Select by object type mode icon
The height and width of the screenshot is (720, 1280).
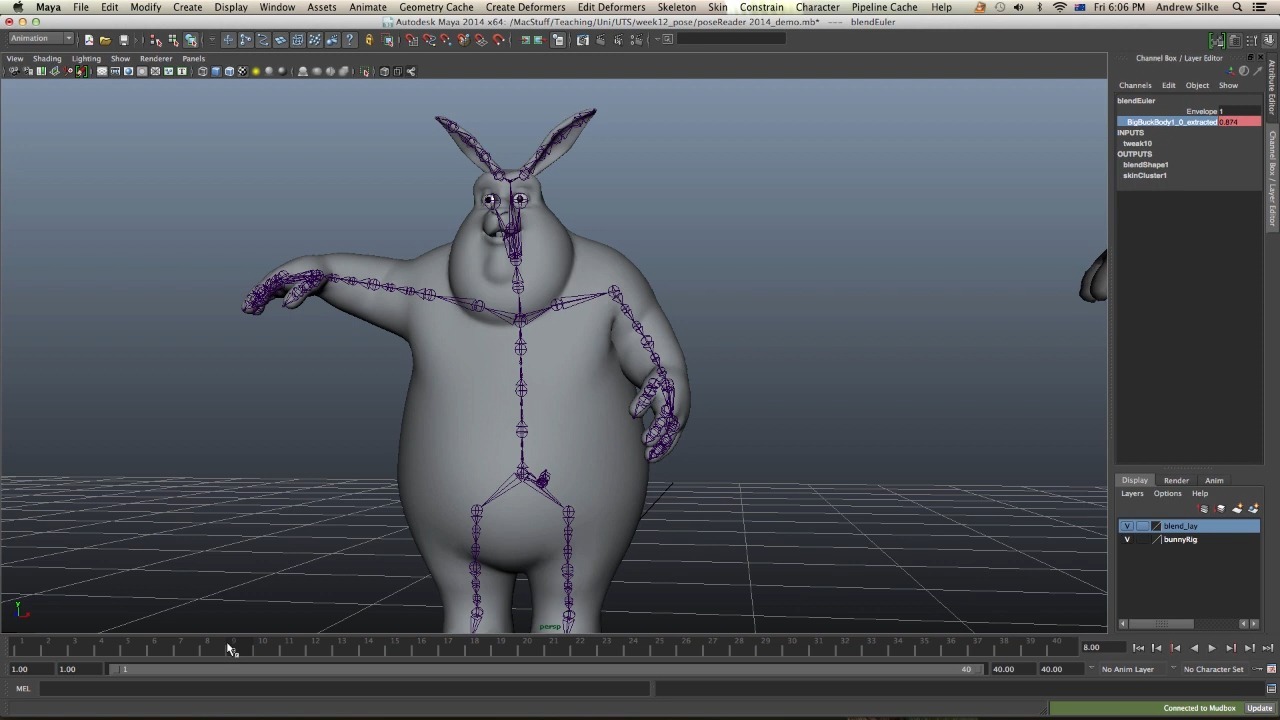coord(173,40)
